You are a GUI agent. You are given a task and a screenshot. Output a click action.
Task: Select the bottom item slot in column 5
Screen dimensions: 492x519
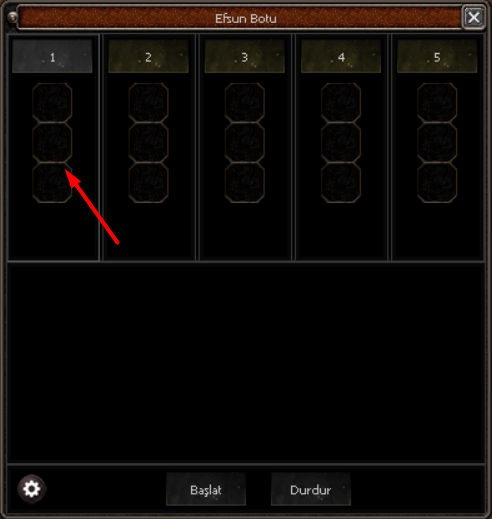437,183
